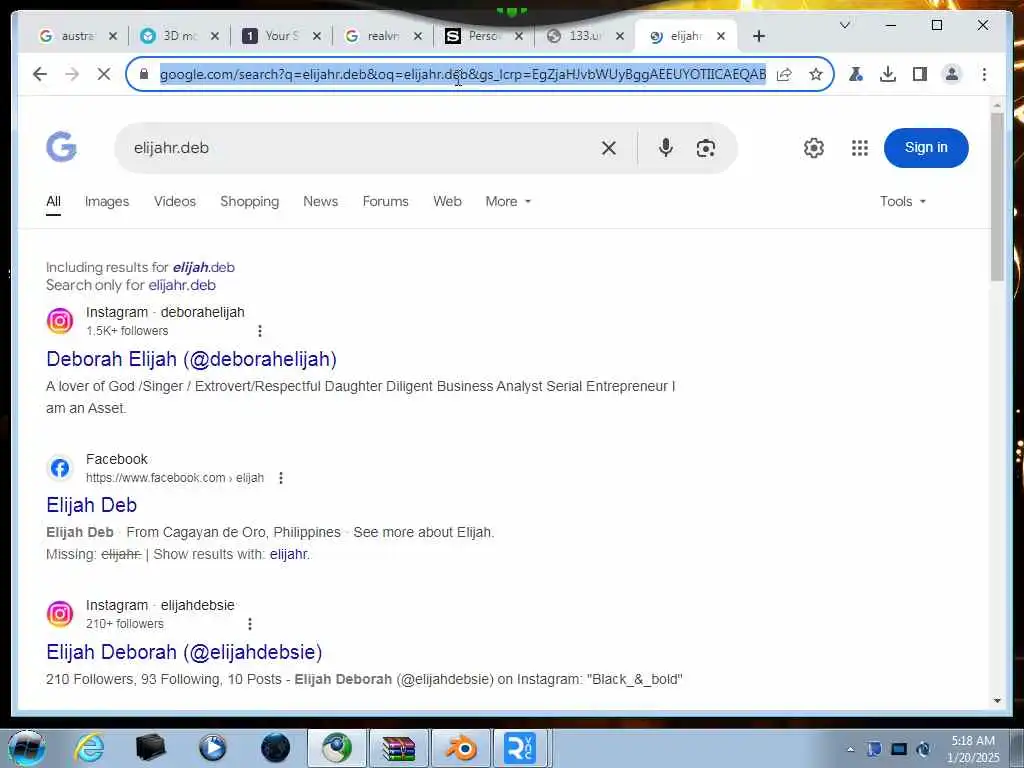Image resolution: width=1024 pixels, height=768 pixels.
Task: Search only for elijahr.deb
Action: pyautogui.click(x=182, y=285)
